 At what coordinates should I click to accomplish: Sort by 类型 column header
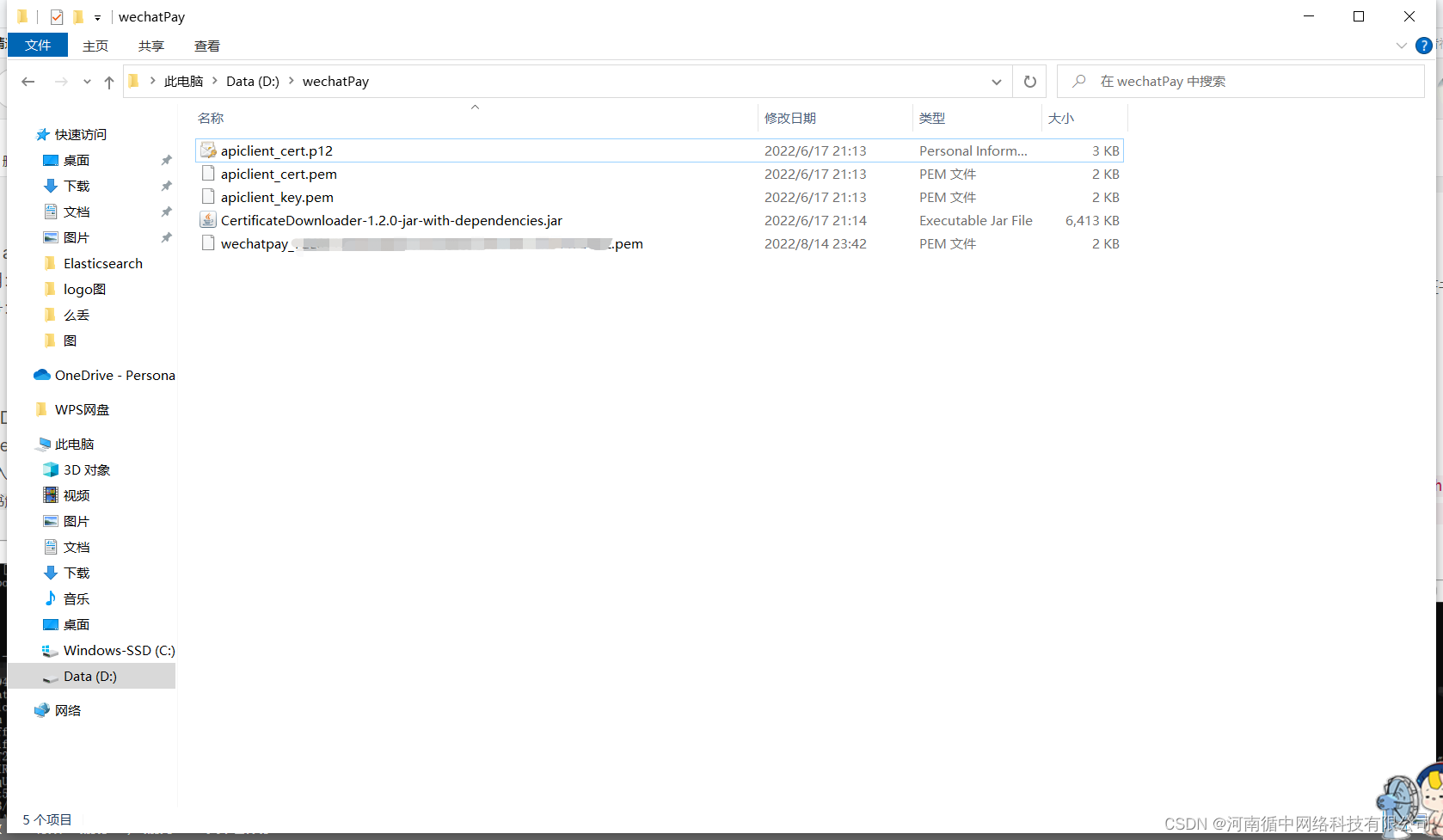pyautogui.click(x=932, y=119)
